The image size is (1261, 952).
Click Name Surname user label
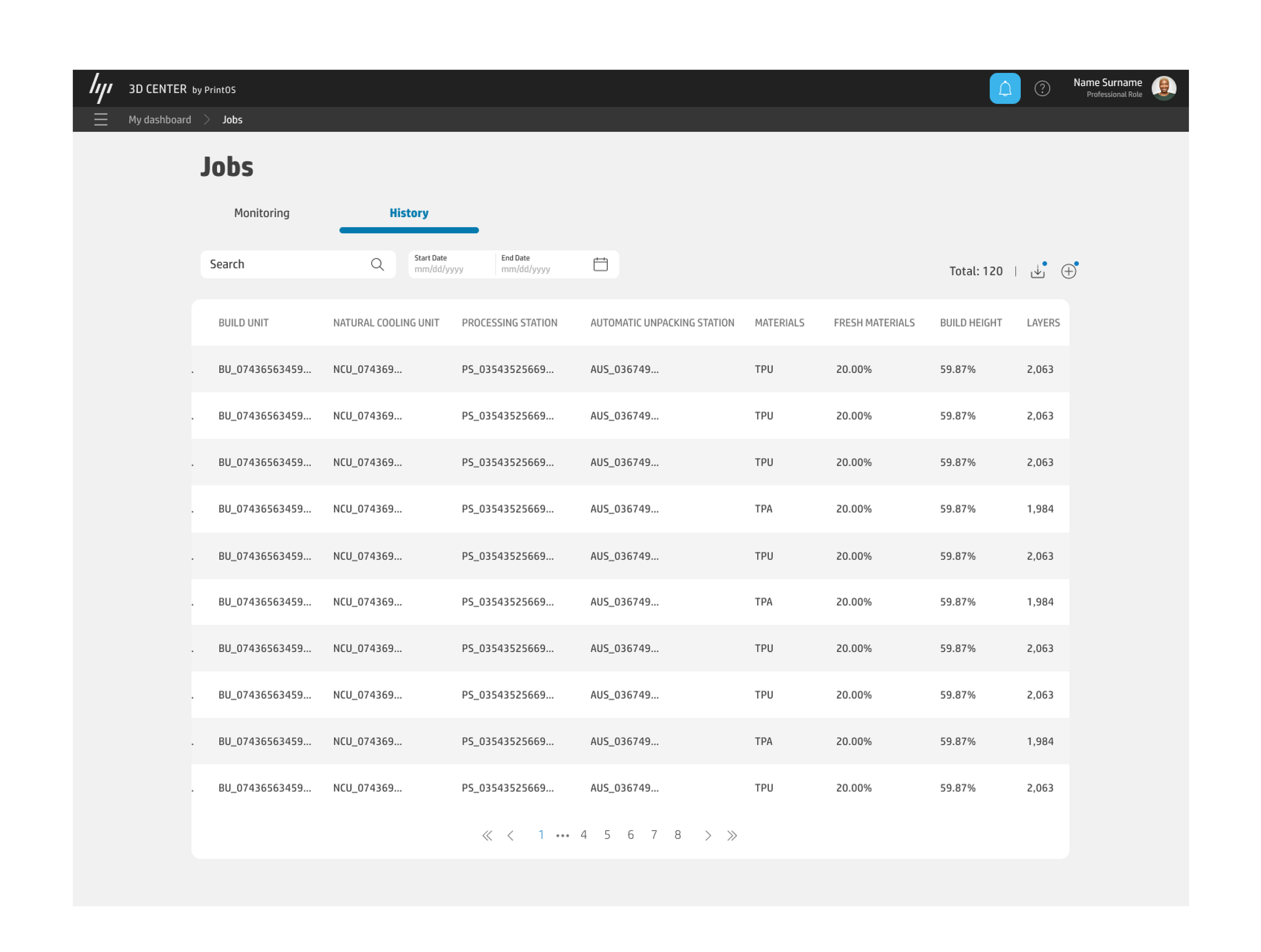(1108, 83)
